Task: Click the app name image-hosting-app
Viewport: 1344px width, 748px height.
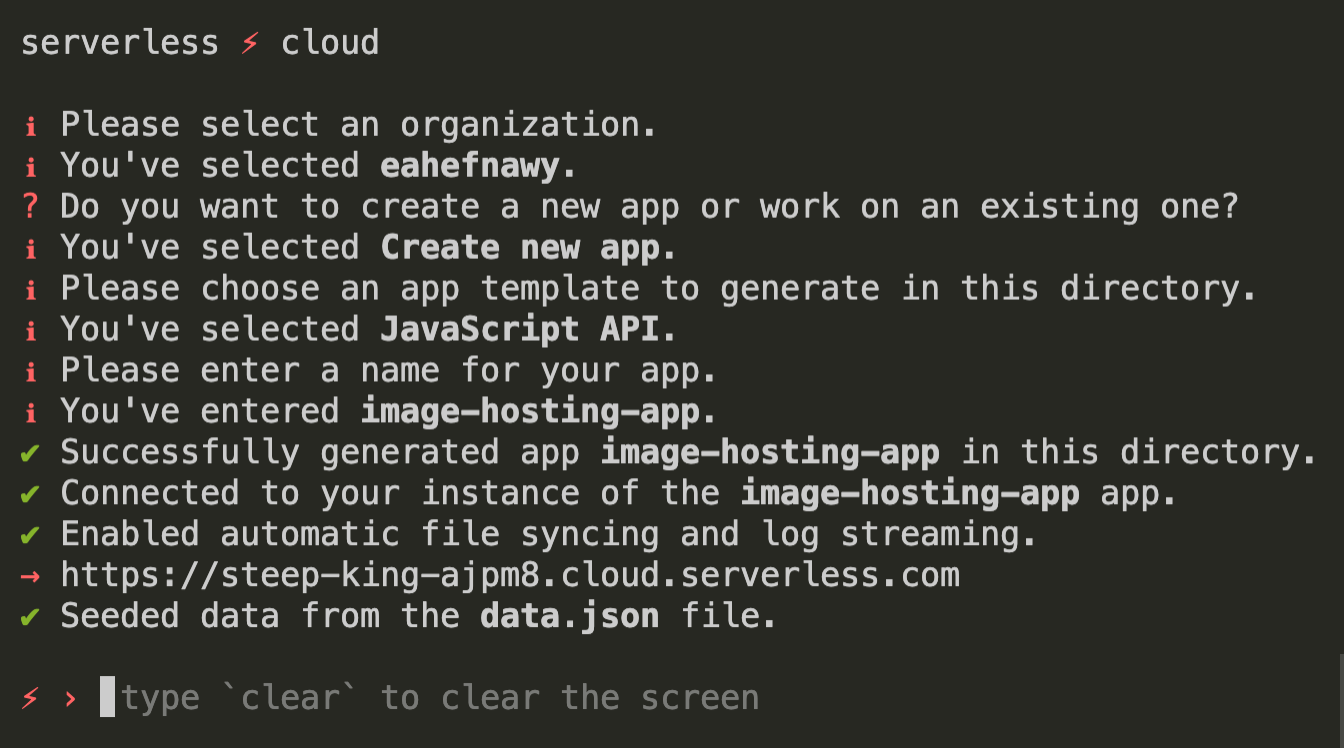Action: click(x=528, y=410)
